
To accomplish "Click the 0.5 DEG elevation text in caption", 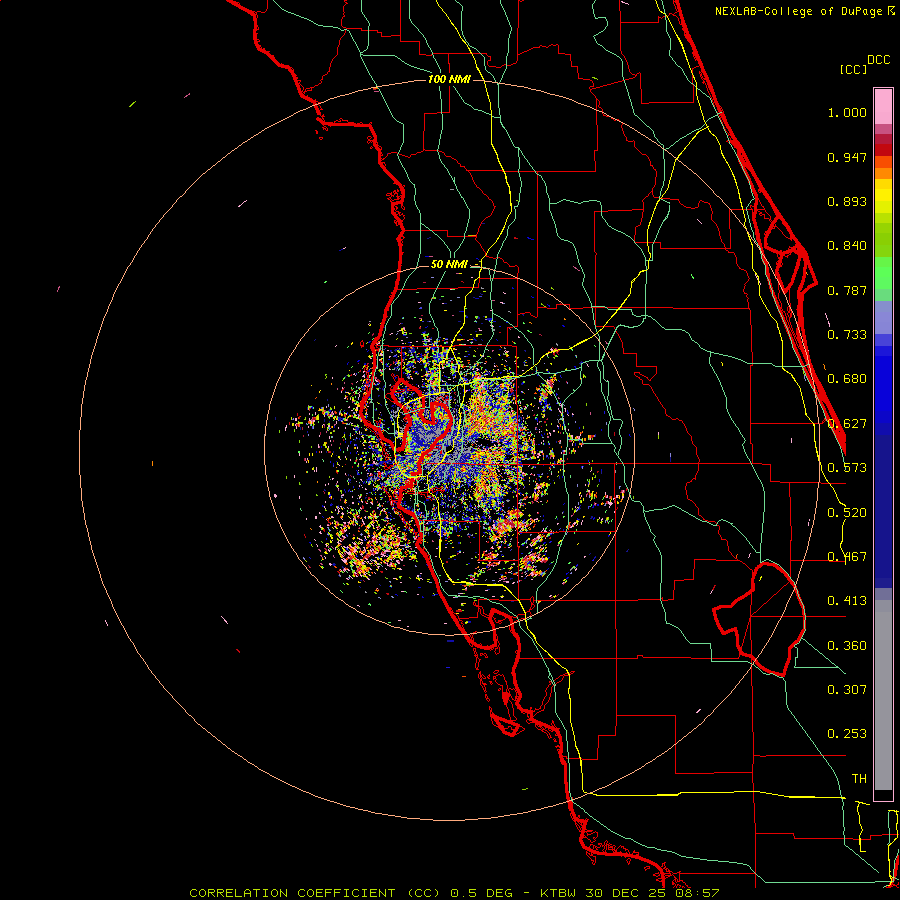I will pos(481,893).
